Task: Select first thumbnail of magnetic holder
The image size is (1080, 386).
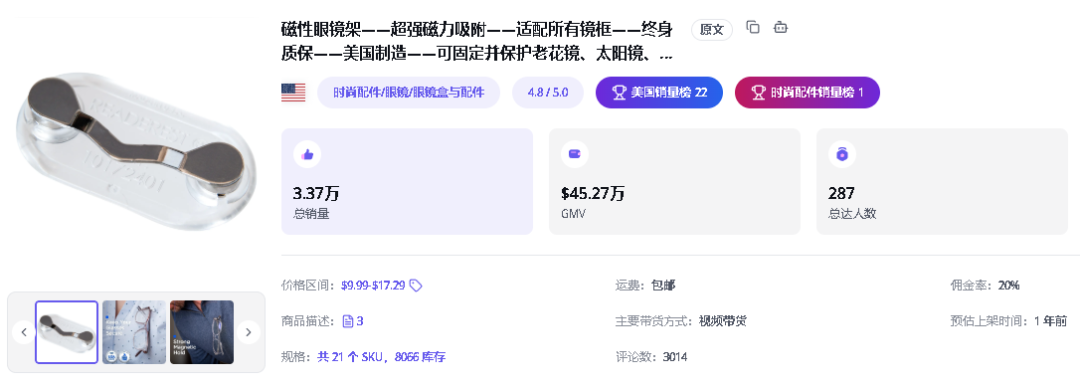Action: pyautogui.click(x=67, y=332)
